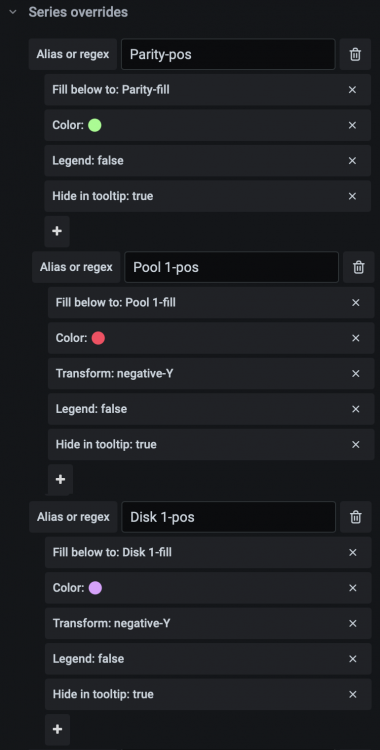Open the red Pool 1-pos color swatch

98,338
